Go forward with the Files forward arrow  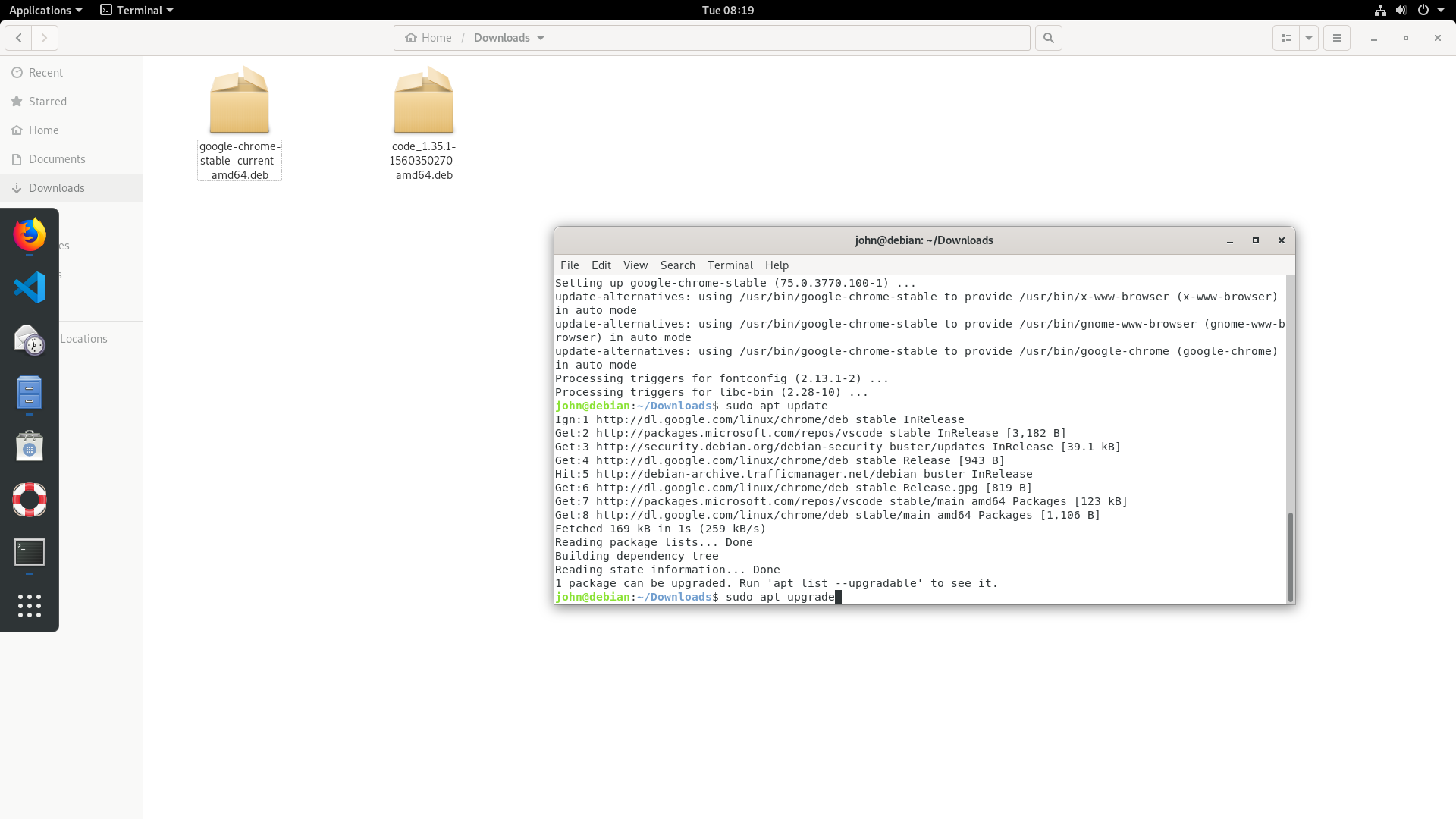45,38
